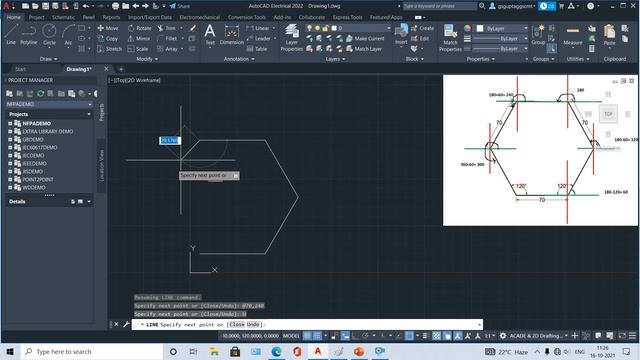The image size is (640, 360).
Task: Click the Leader annotation tool
Action: (259, 38)
